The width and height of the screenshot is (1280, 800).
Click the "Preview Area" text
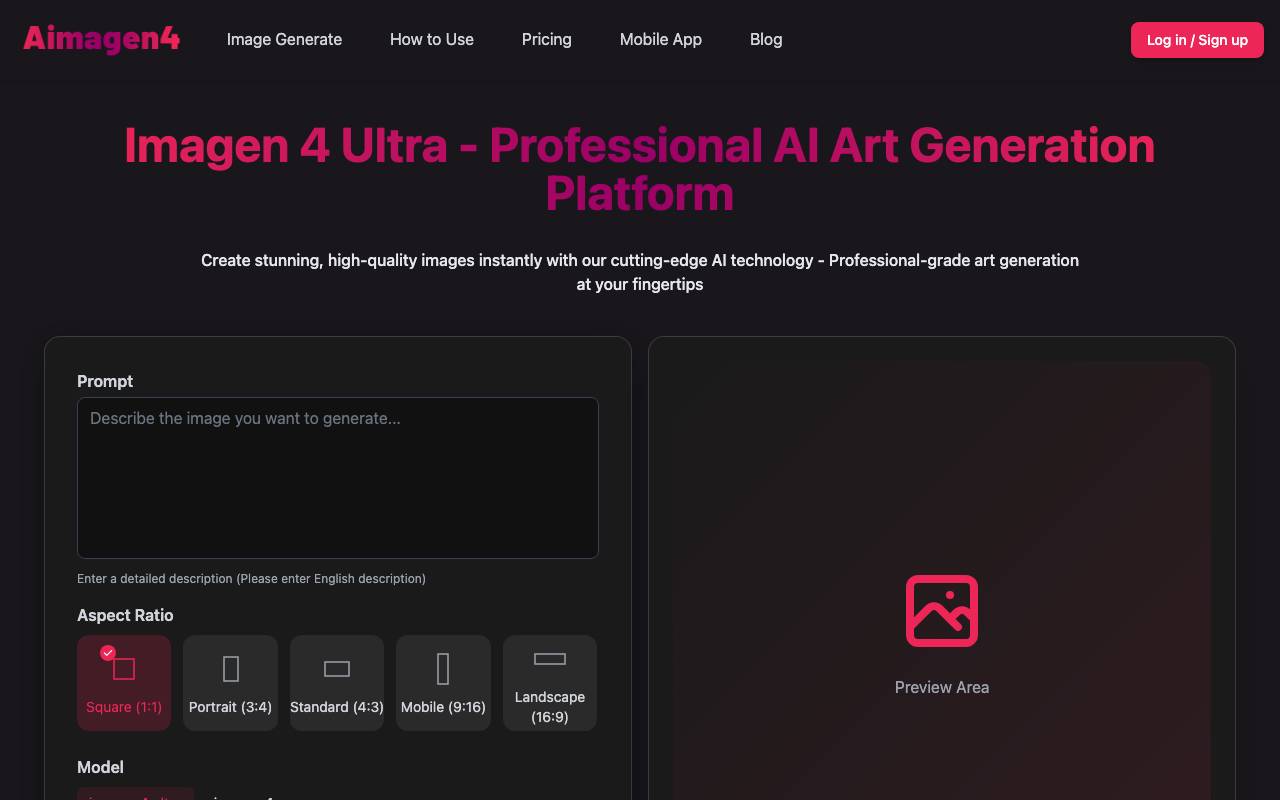click(942, 687)
